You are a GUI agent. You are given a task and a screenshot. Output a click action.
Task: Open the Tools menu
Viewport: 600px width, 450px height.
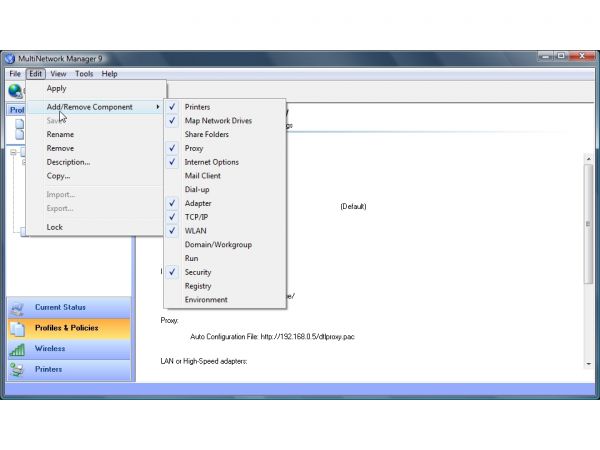coord(84,74)
